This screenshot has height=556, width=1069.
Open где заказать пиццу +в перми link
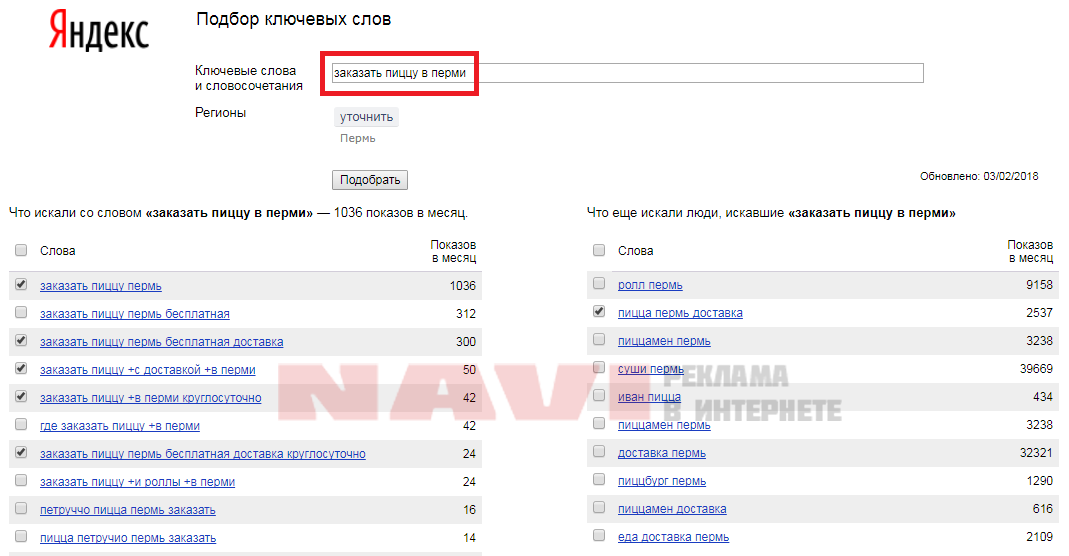point(120,426)
